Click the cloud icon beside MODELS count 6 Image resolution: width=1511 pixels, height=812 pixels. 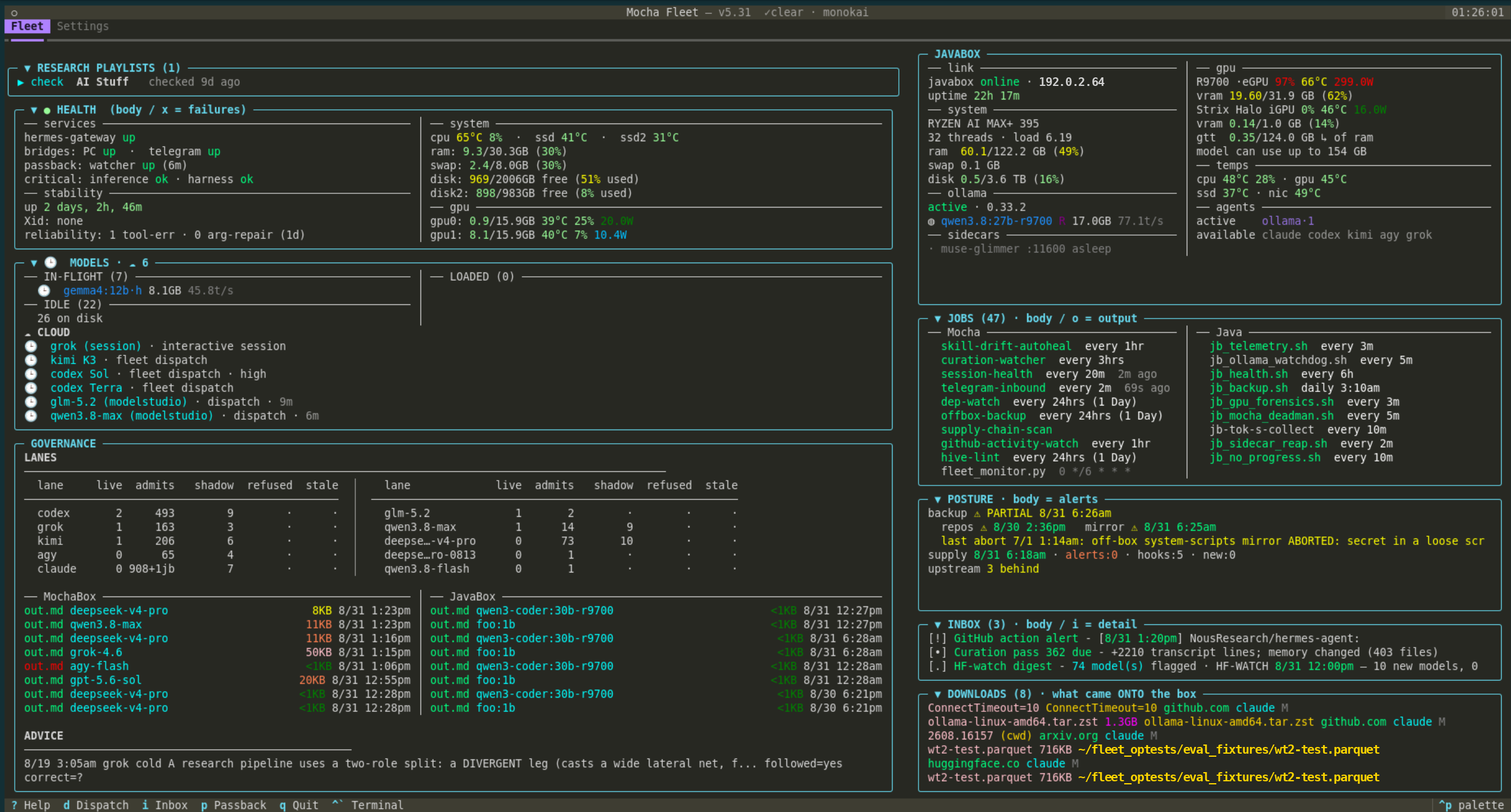coord(132,264)
